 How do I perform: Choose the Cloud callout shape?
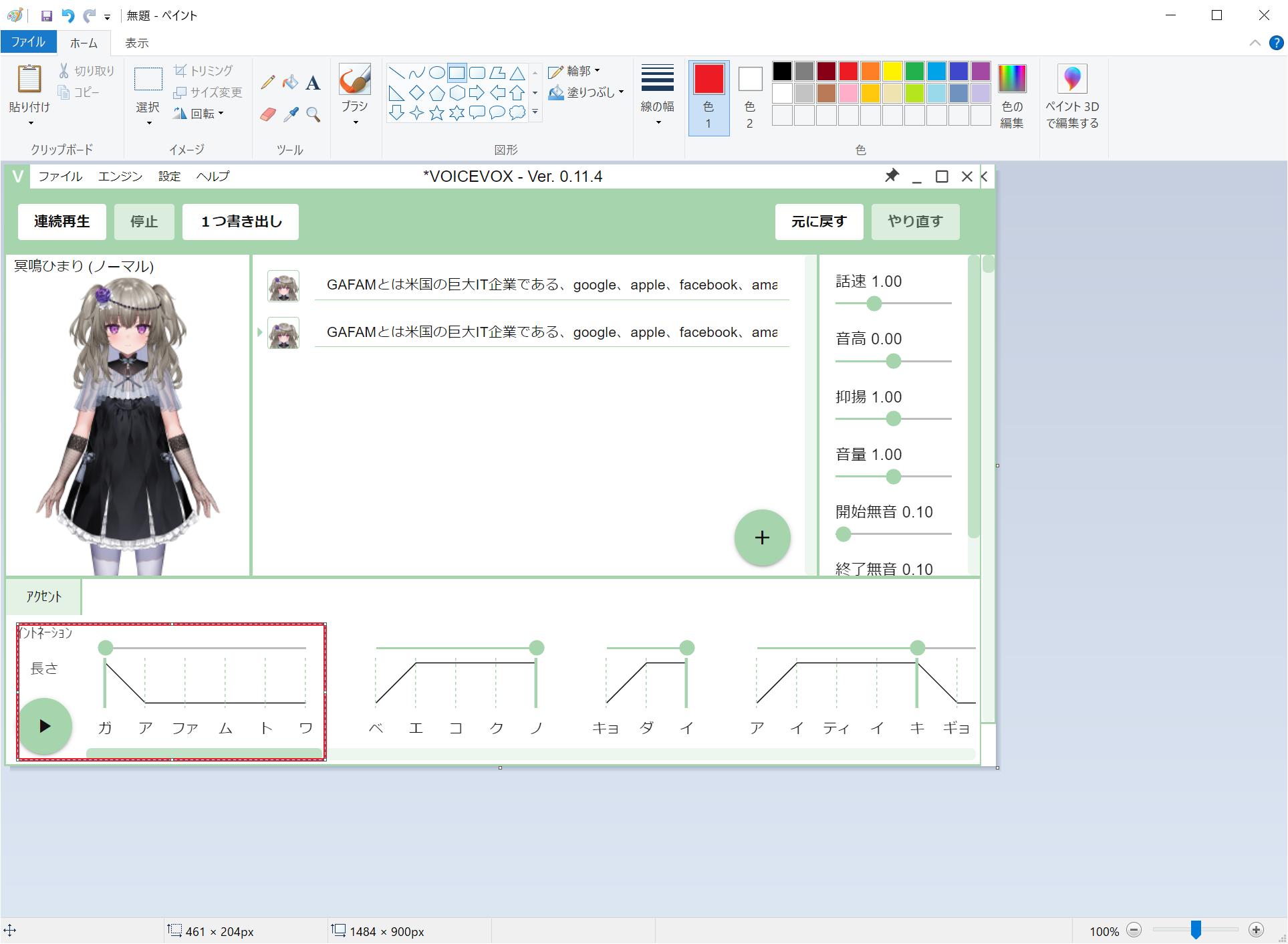tap(517, 113)
